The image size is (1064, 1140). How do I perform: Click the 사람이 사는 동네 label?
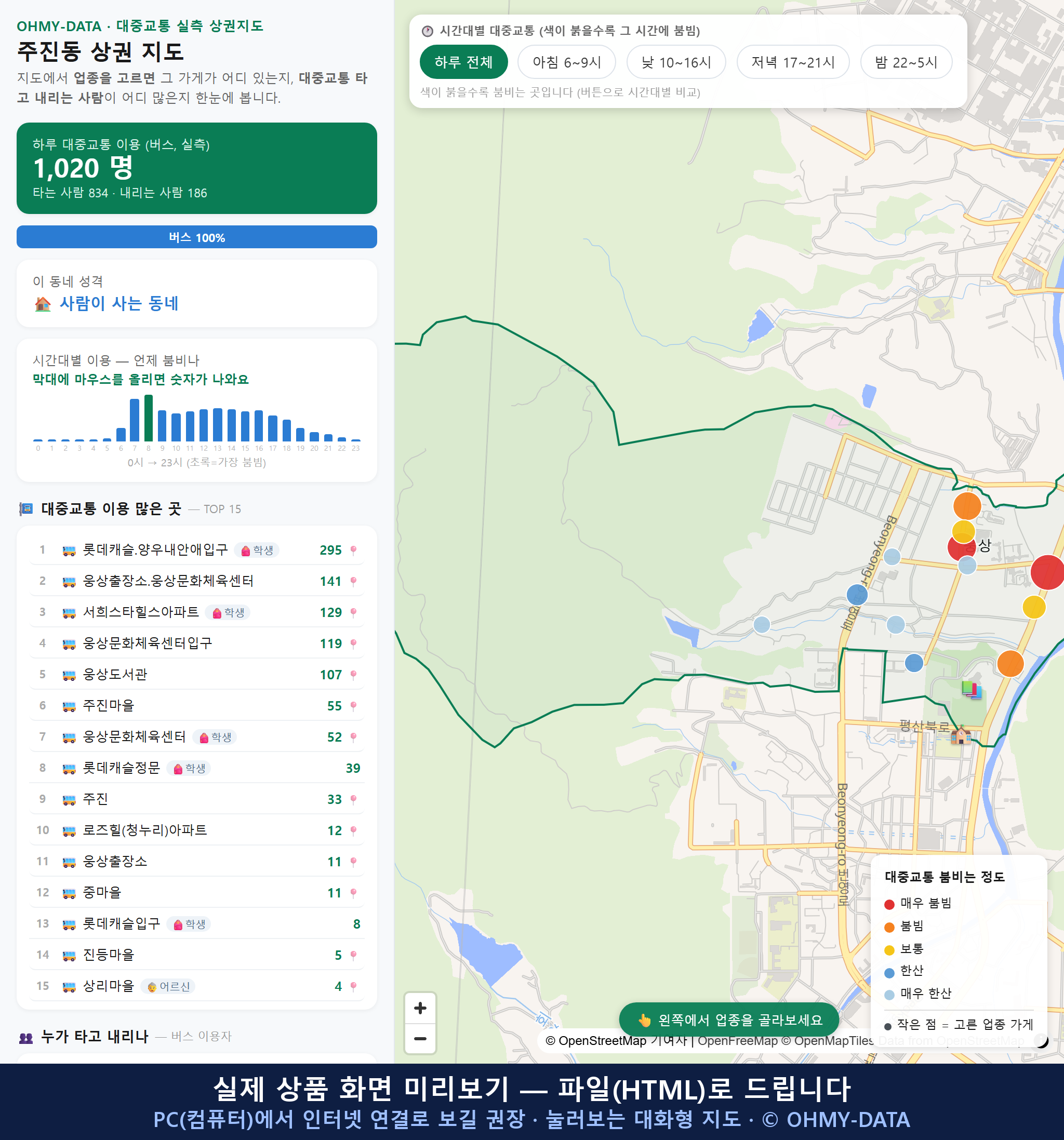coord(119,303)
